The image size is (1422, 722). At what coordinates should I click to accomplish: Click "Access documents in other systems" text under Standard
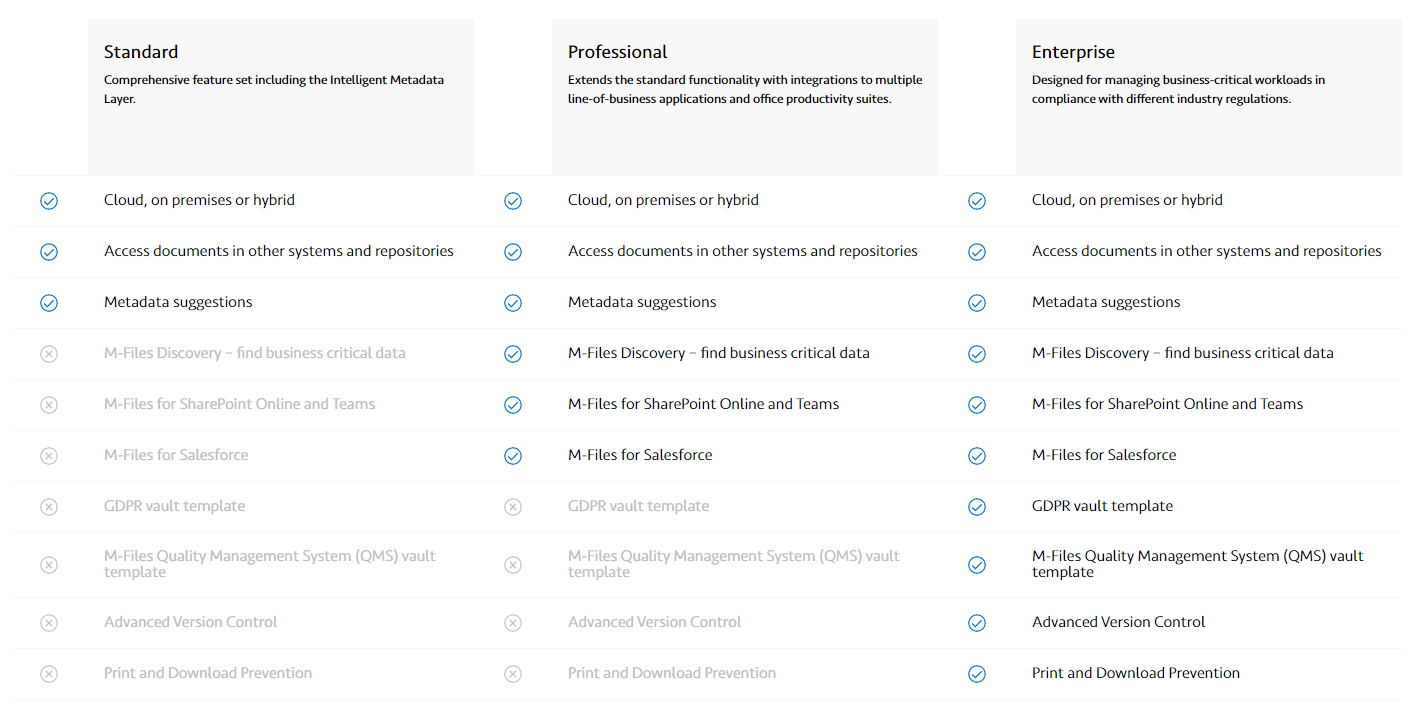pyautogui.click(x=279, y=251)
